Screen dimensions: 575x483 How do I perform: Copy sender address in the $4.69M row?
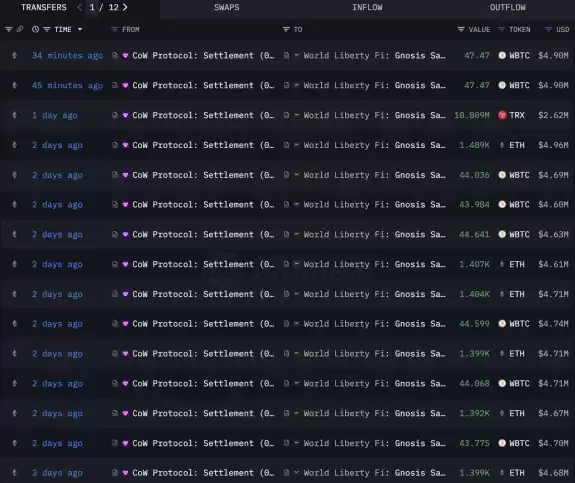115,175
